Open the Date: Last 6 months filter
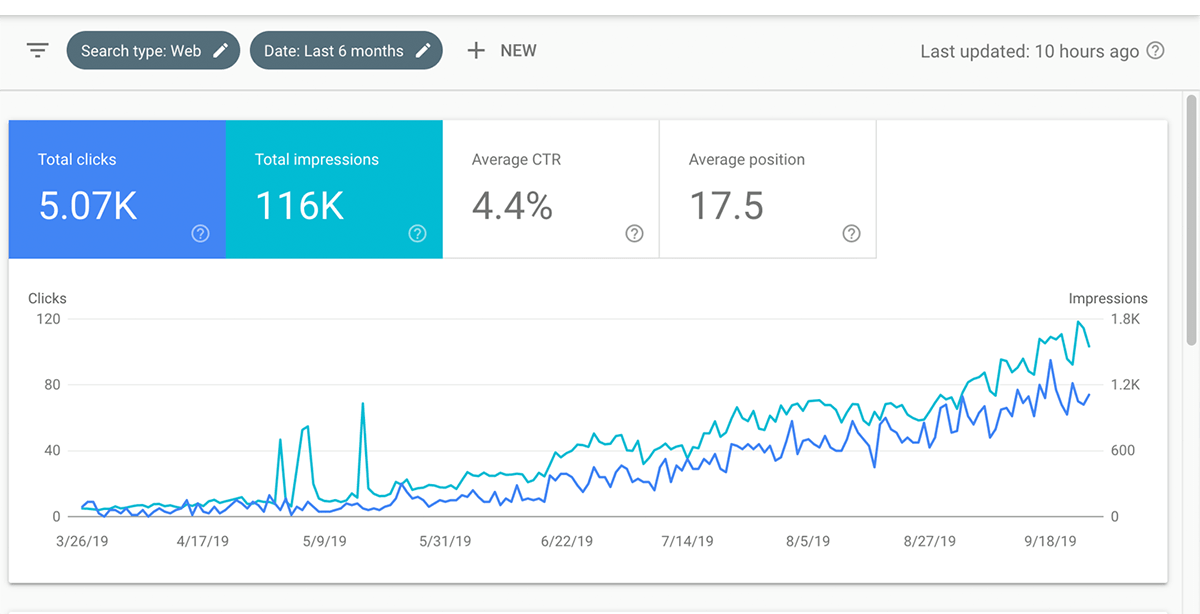This screenshot has height=614, width=1200. pos(334,50)
